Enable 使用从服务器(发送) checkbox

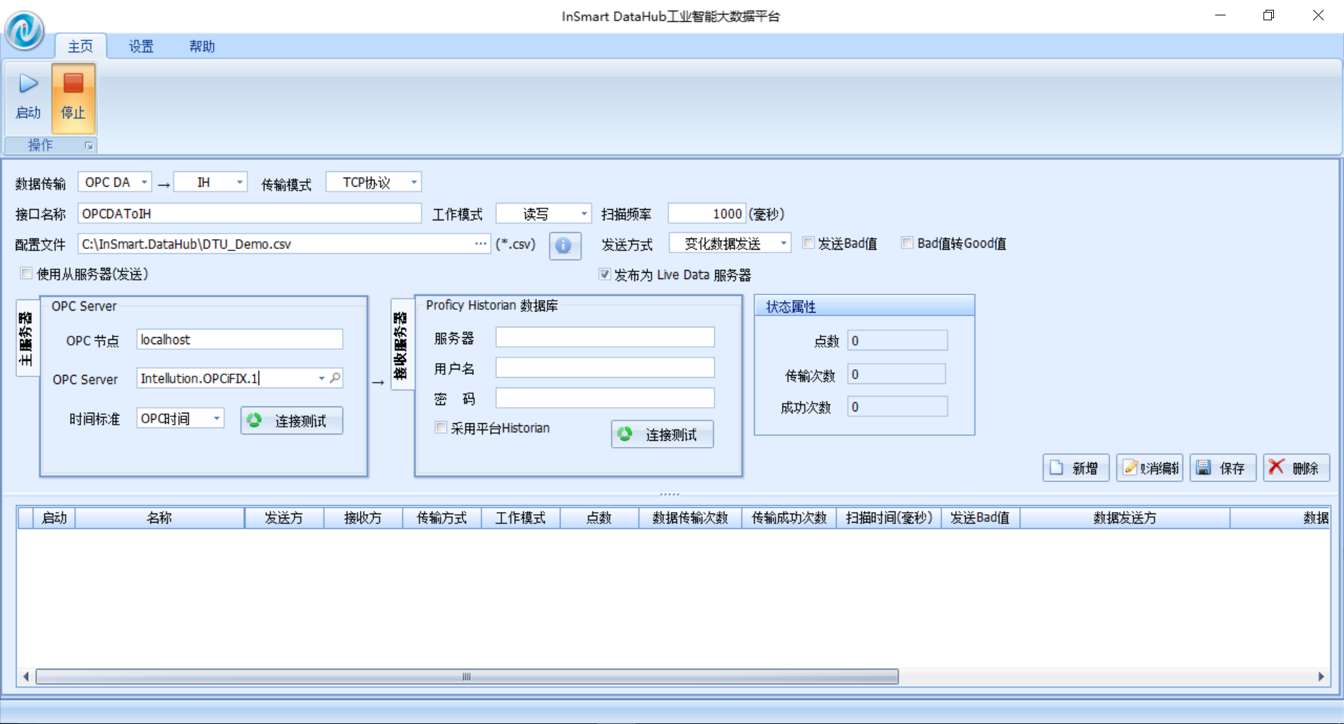pos(26,273)
